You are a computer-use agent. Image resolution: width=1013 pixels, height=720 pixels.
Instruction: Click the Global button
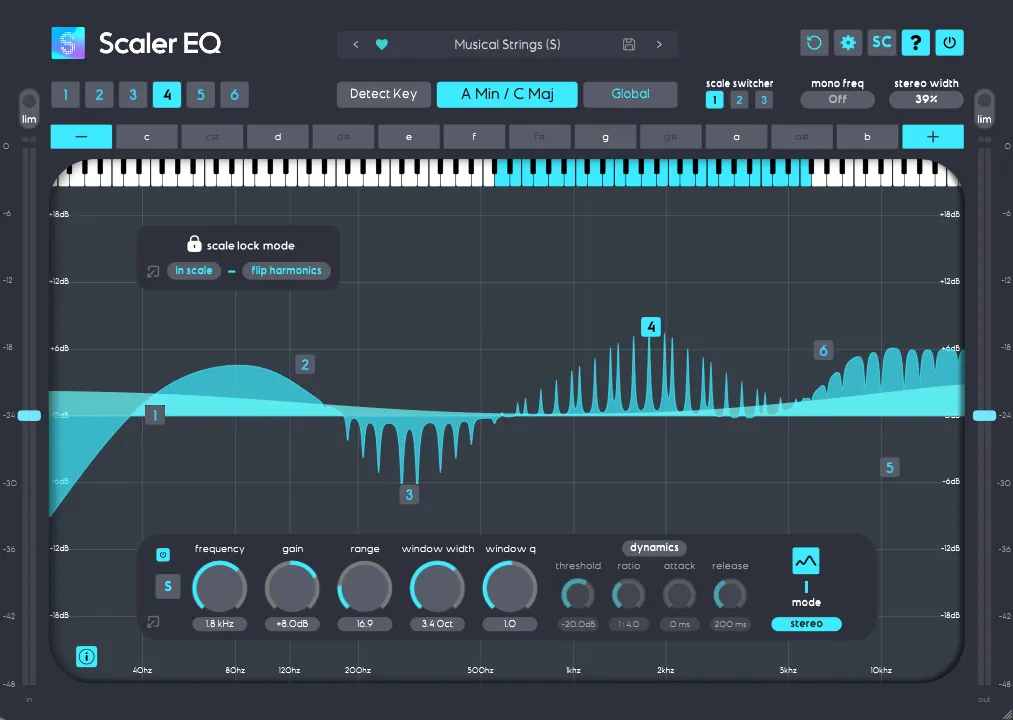pos(631,94)
